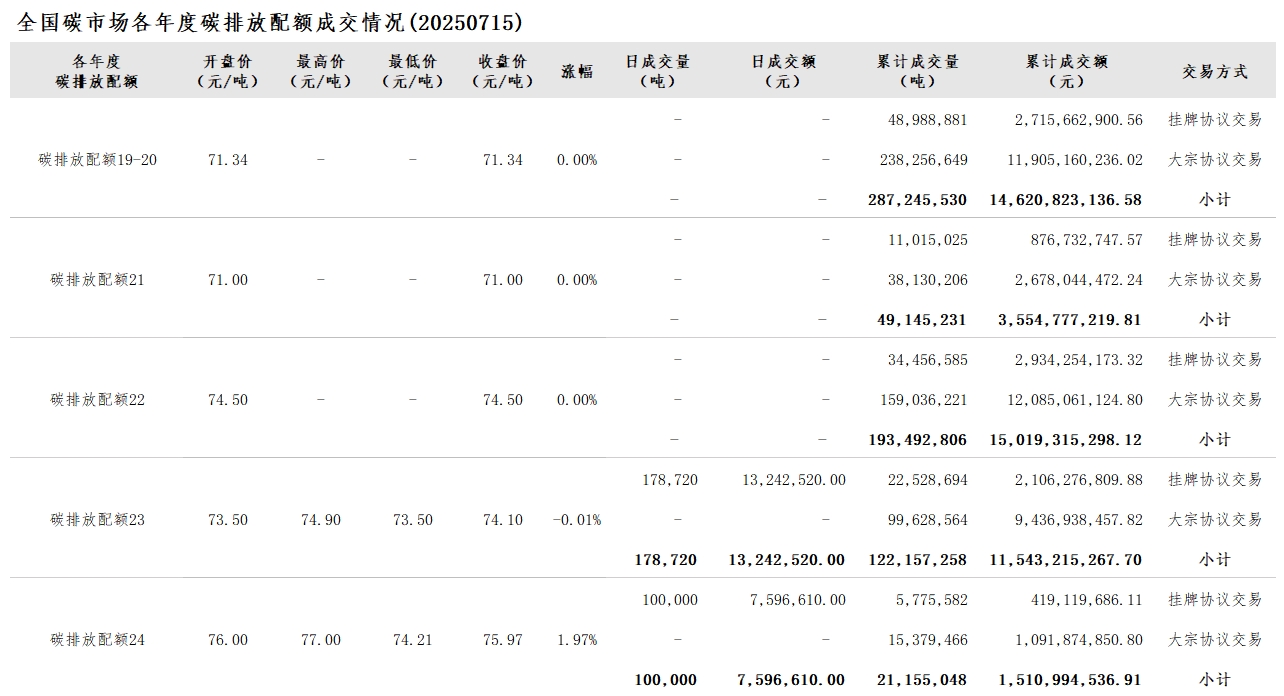The height and width of the screenshot is (696, 1284).
Task: Click the closing price 75.97 cell
Action: (502, 640)
